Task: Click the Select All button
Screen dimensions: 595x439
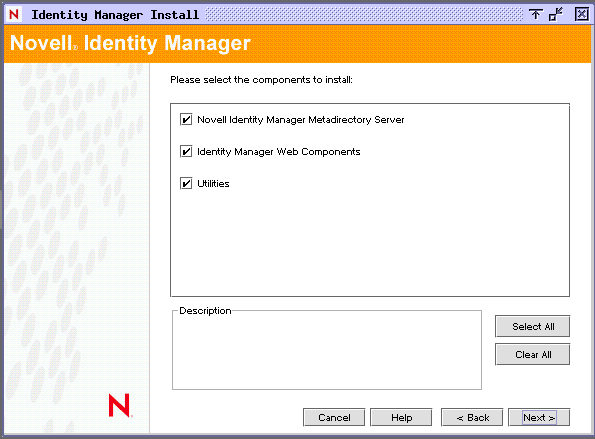Action: tap(532, 326)
